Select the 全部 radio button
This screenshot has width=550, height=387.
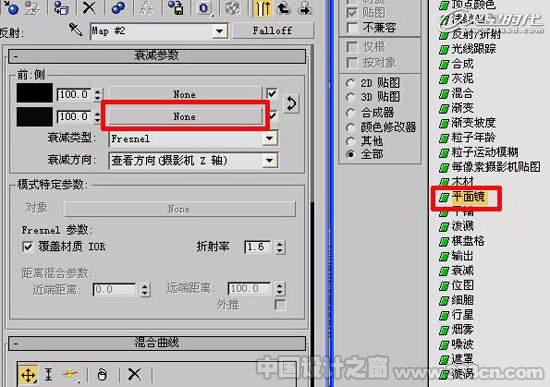[350, 154]
